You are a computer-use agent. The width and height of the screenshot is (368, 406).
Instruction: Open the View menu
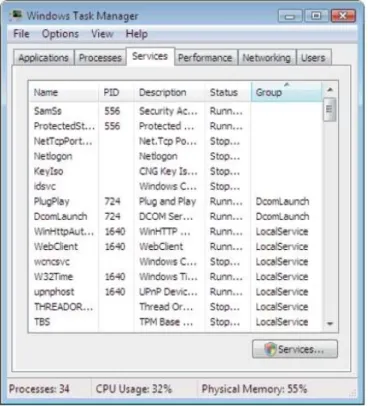coord(102,34)
